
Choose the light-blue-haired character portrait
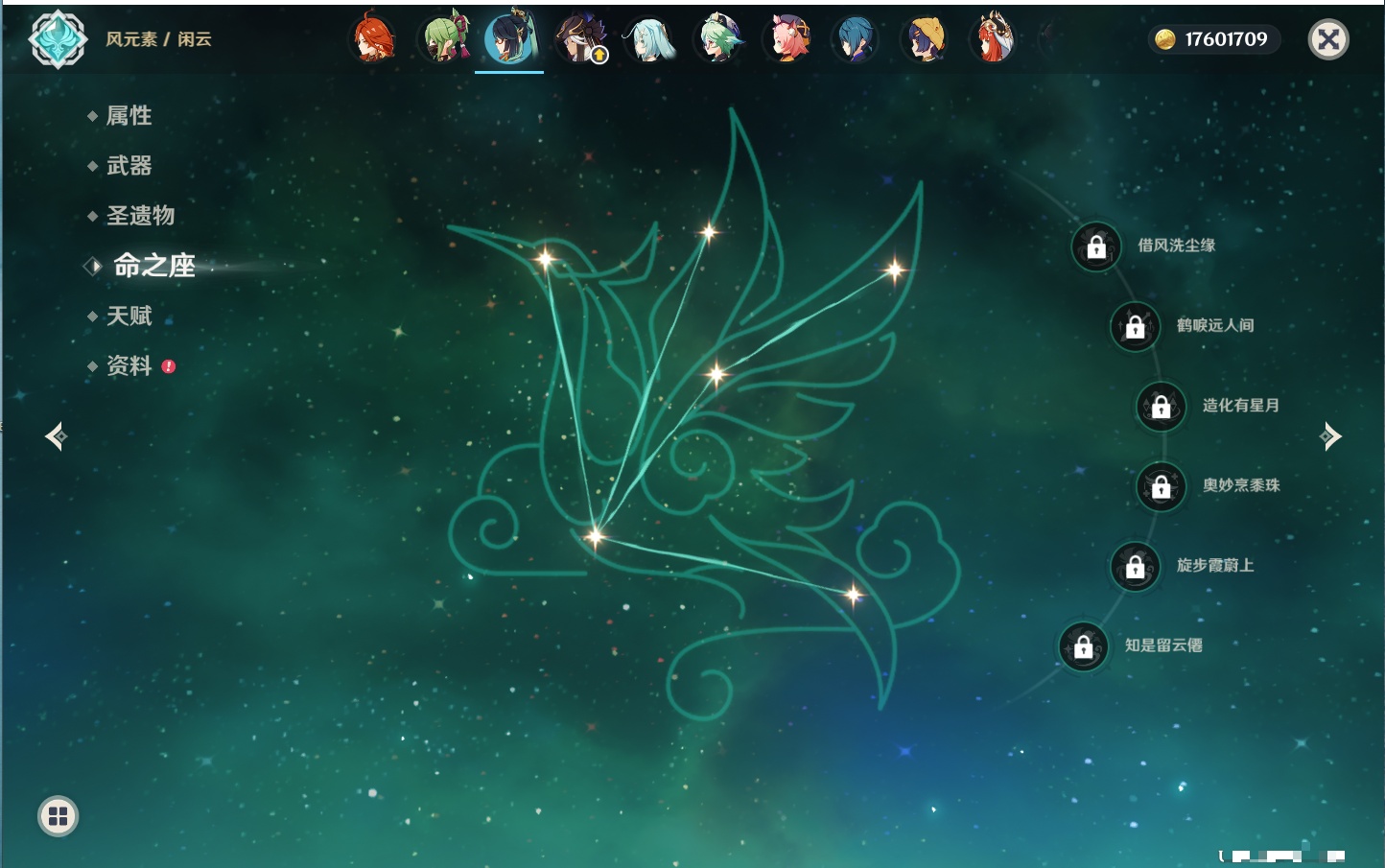(649, 40)
